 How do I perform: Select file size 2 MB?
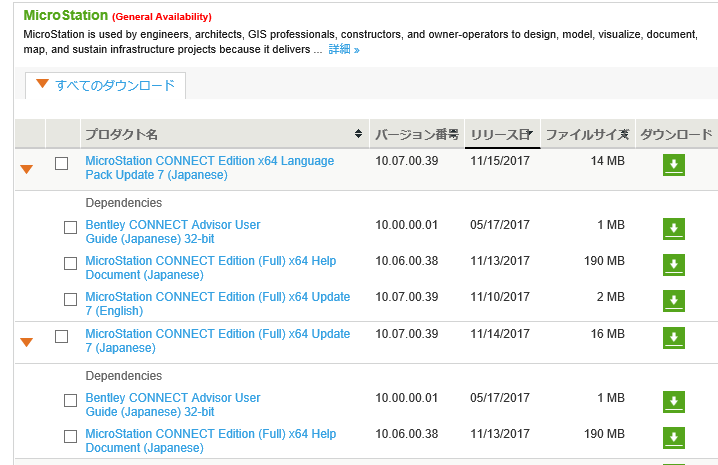[611, 297]
